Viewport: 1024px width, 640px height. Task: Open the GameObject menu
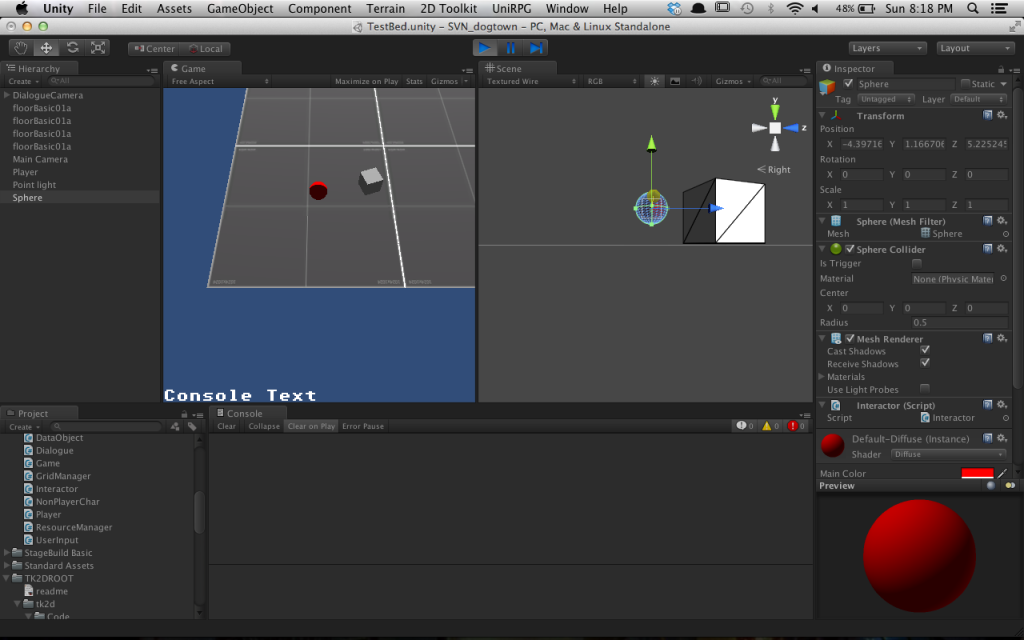click(x=240, y=8)
